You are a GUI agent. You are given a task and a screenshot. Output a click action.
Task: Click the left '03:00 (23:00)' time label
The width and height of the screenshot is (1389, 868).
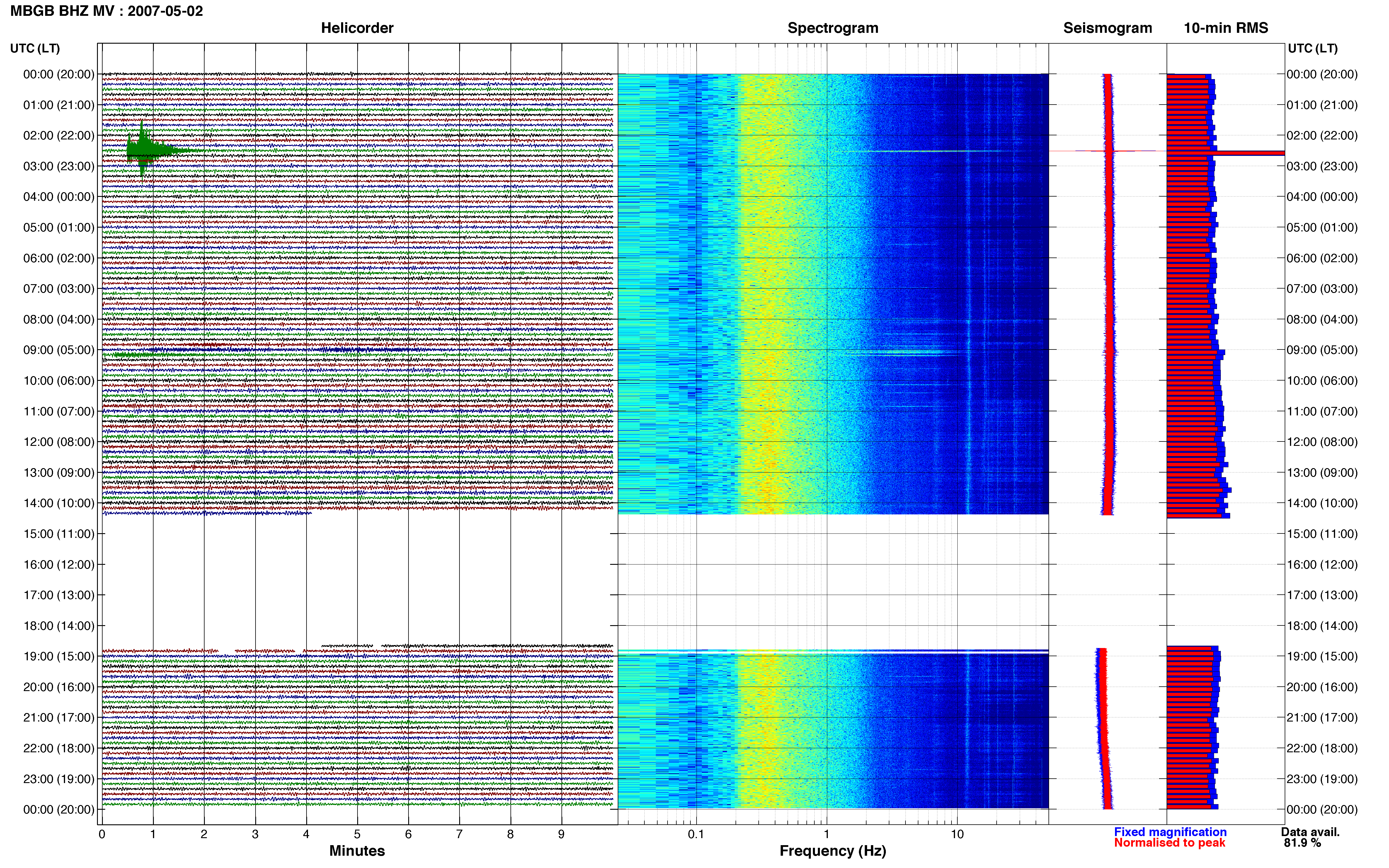coord(59,166)
